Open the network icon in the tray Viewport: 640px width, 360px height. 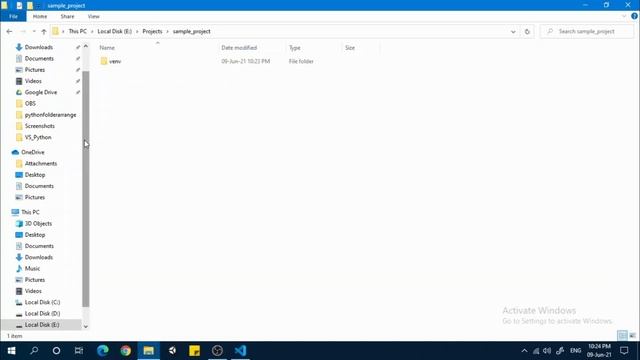point(536,351)
